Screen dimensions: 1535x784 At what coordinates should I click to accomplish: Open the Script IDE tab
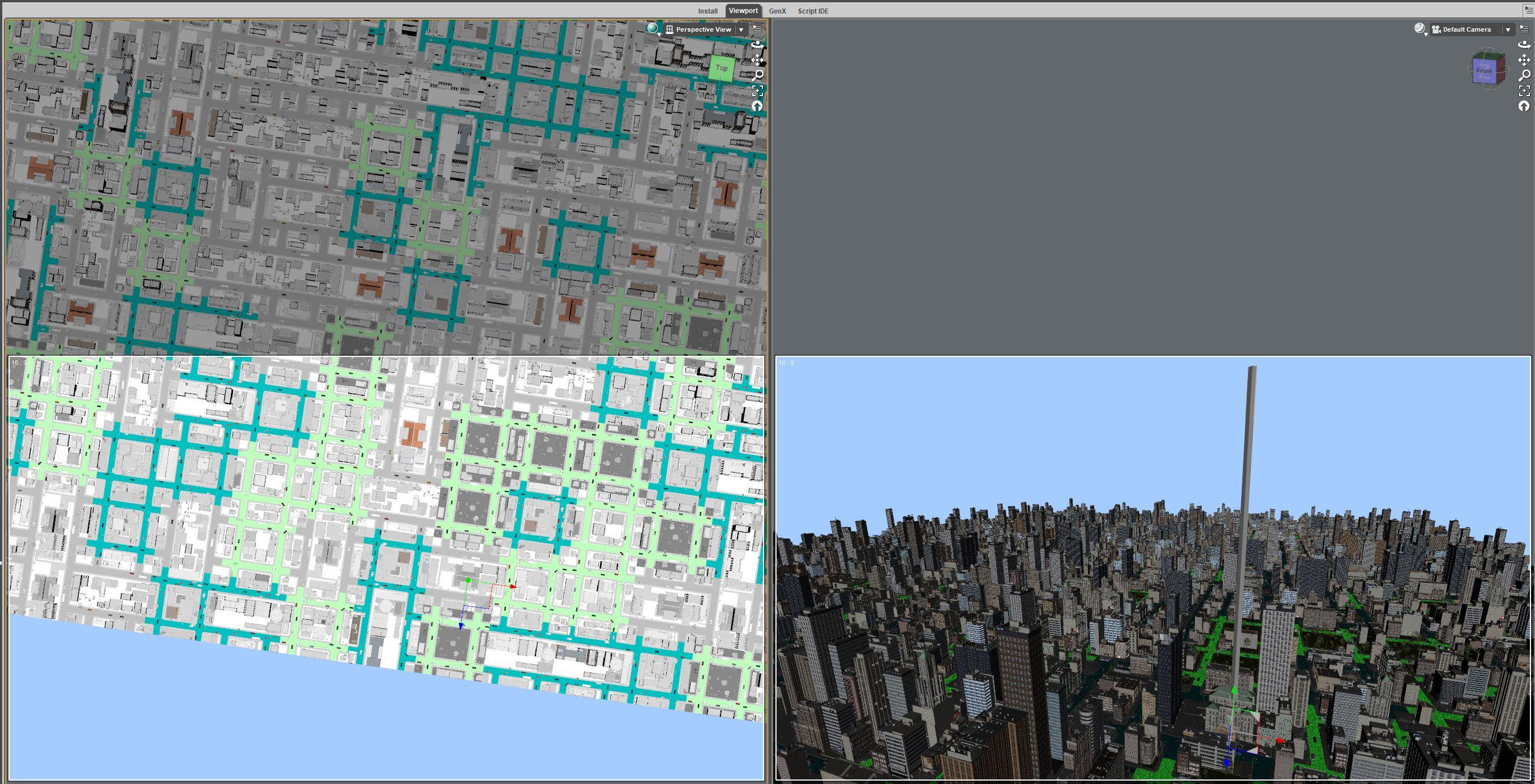(813, 11)
